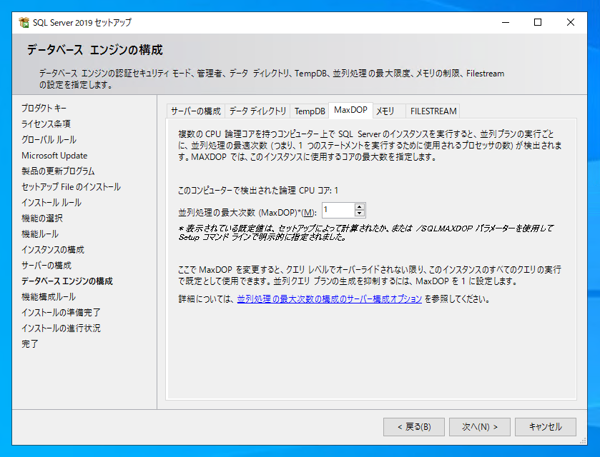600x457 pixels.
Task: Select the MaxDOP tab
Action: point(351,110)
